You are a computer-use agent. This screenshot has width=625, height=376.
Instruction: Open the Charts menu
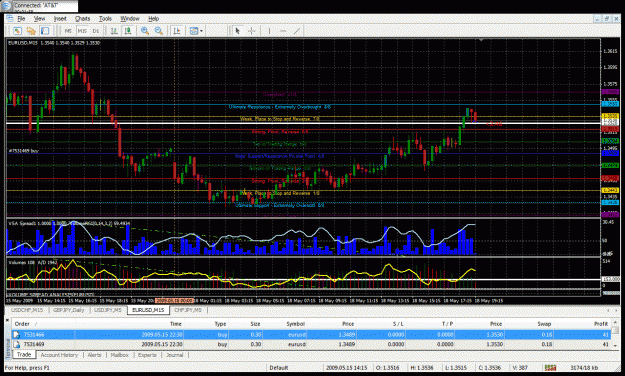click(x=83, y=18)
